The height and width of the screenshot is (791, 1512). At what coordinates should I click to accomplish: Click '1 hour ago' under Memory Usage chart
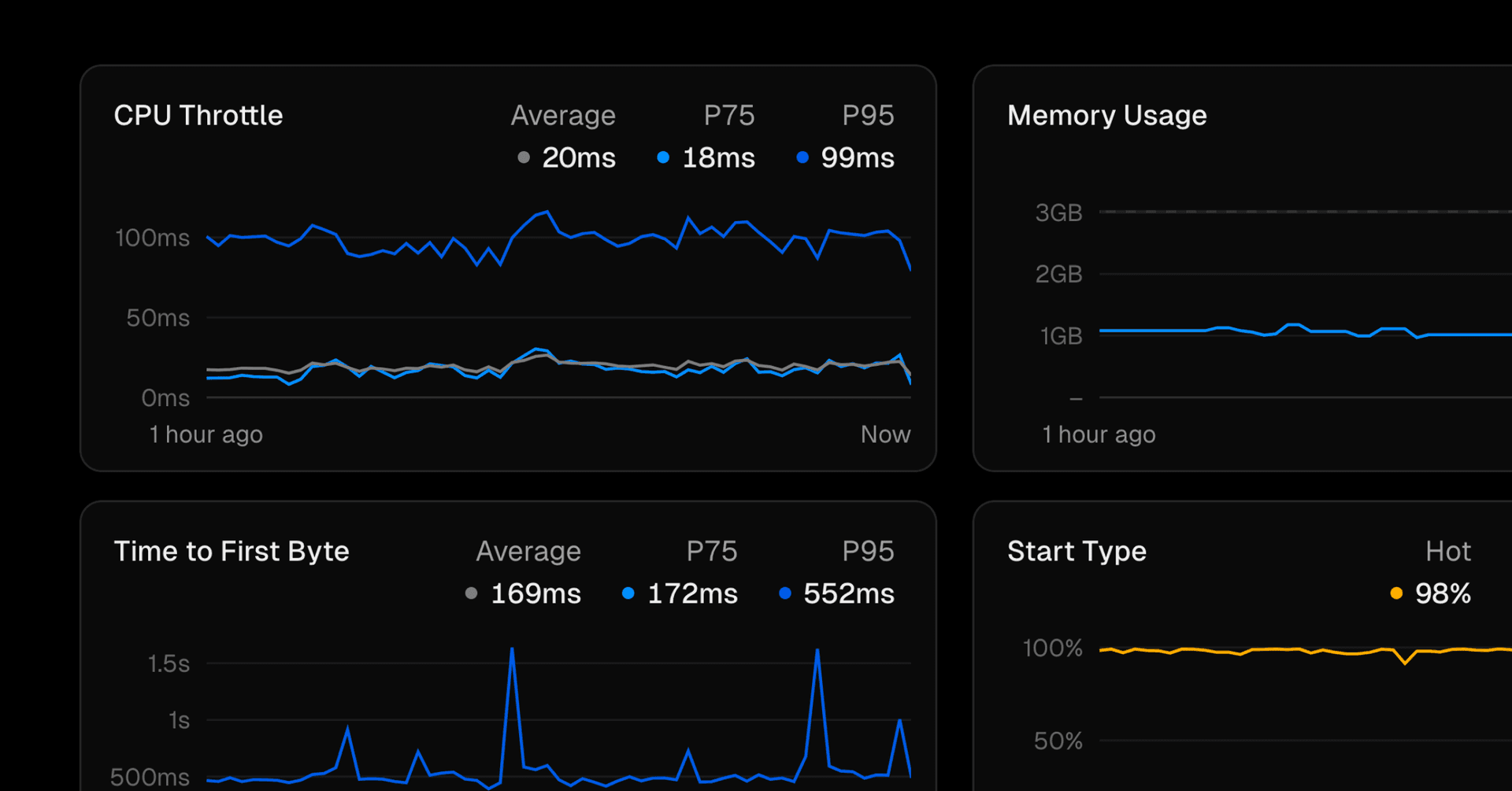point(1099,434)
